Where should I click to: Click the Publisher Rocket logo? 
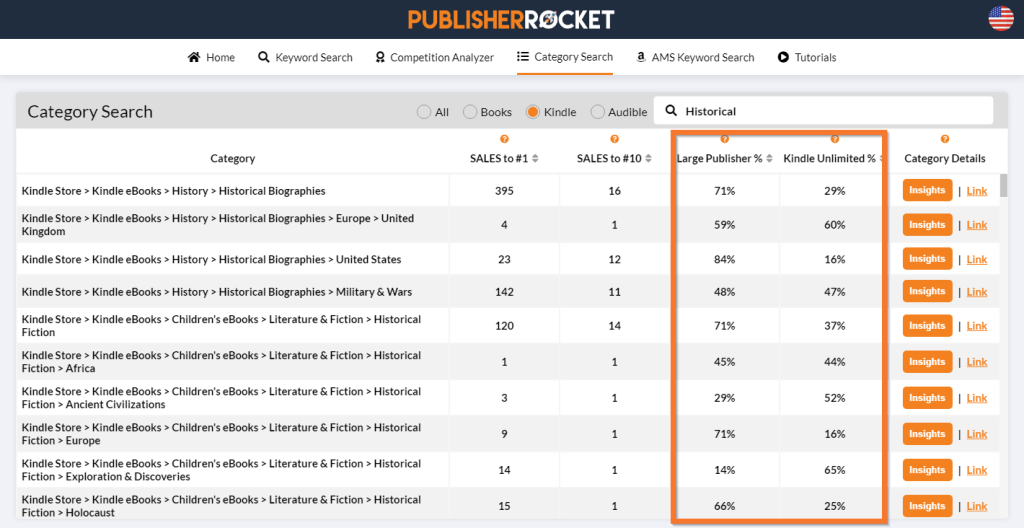(511, 19)
